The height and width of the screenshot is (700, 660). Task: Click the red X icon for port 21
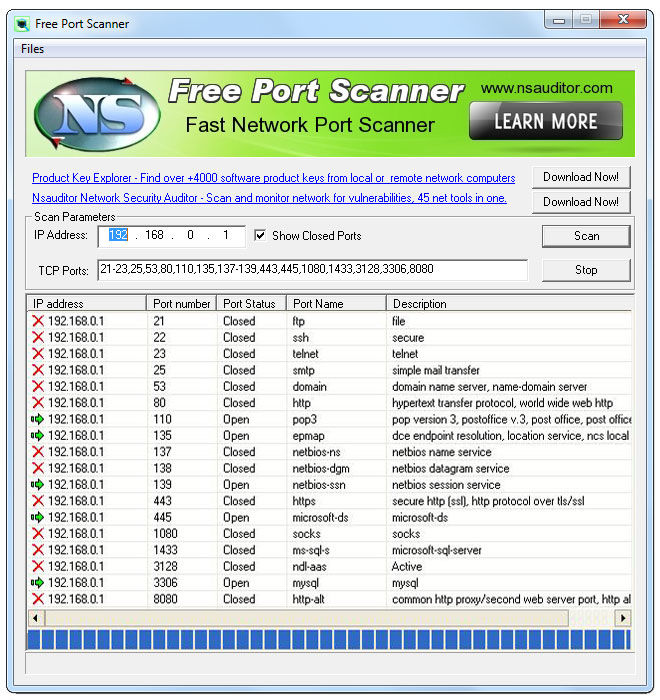pyautogui.click(x=38, y=321)
